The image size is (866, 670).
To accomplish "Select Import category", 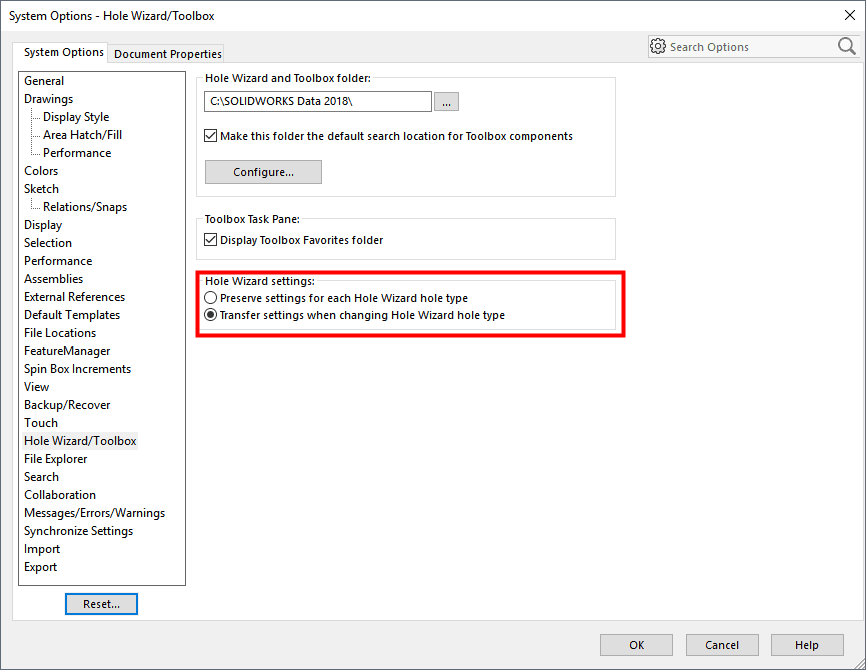I will click(x=42, y=548).
